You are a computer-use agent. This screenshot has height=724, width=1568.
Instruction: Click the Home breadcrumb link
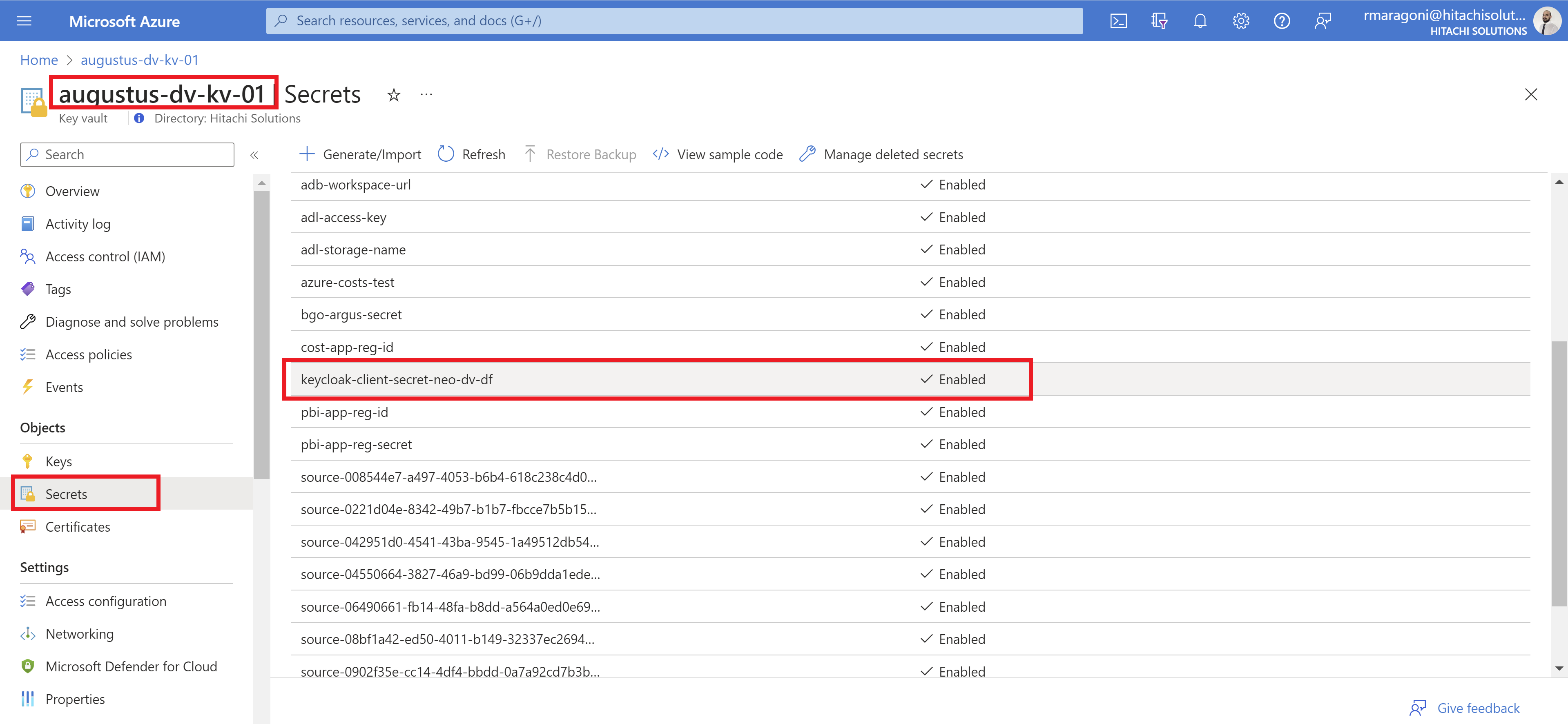(39, 60)
